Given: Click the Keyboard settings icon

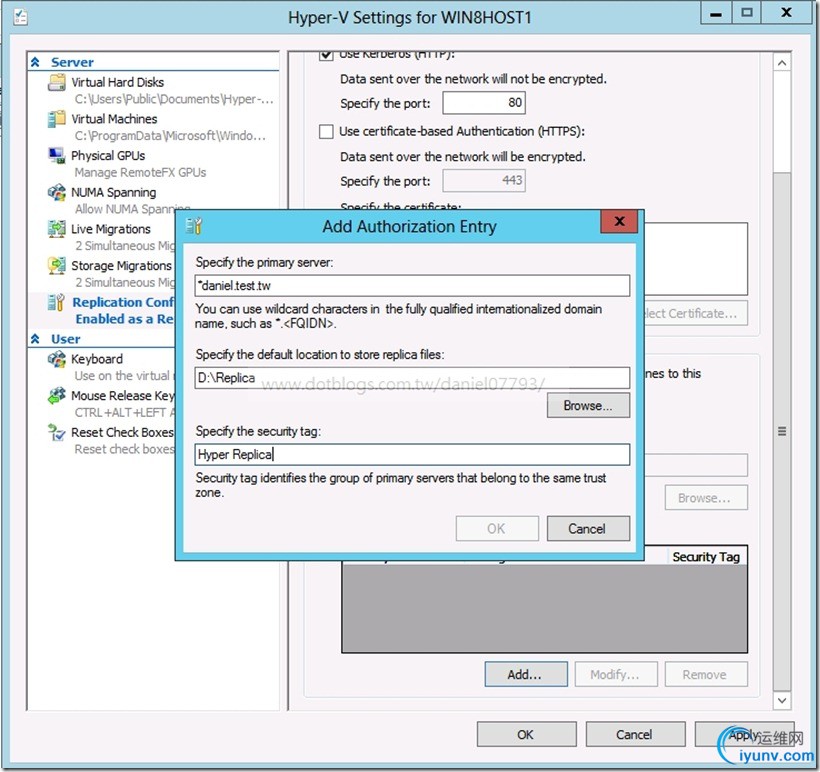Looking at the screenshot, I should pyautogui.click(x=56, y=359).
